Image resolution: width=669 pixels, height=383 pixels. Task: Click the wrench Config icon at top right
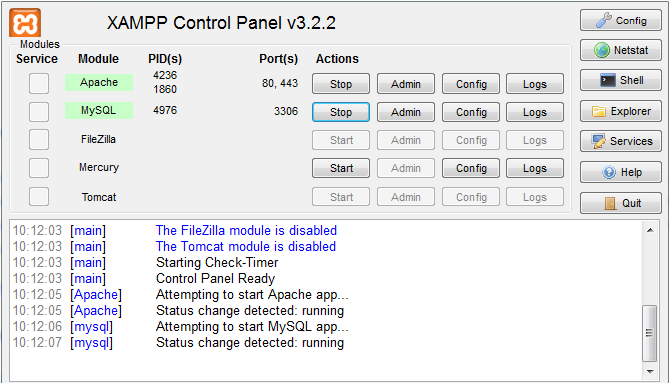point(604,20)
